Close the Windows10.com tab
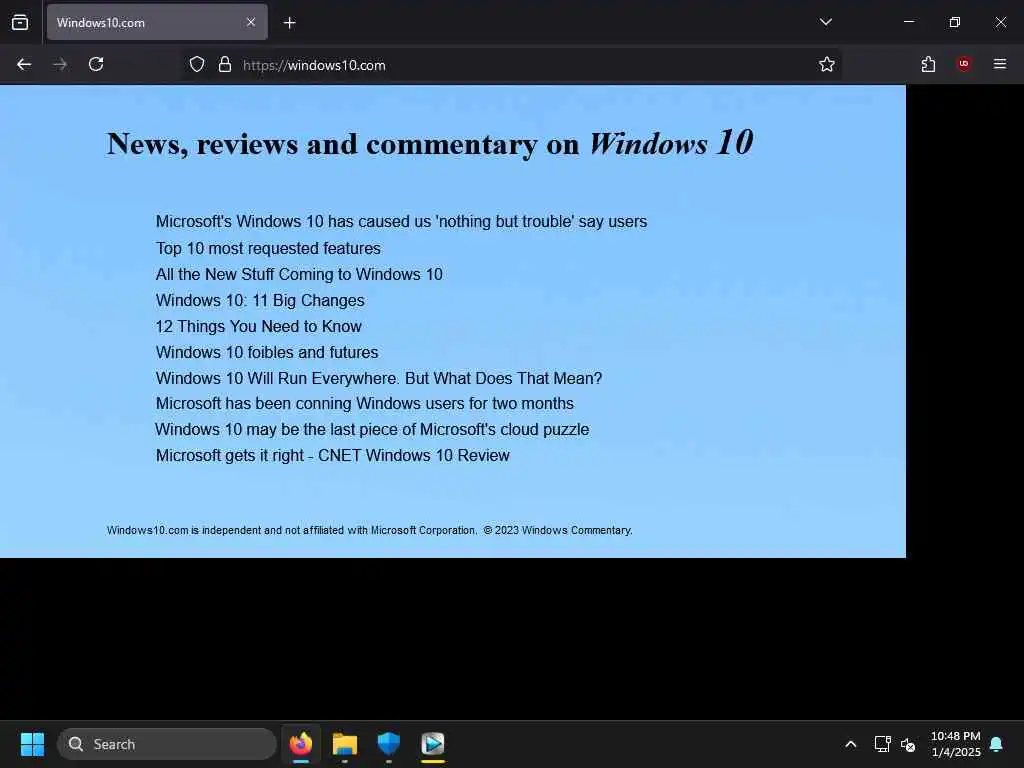The height and width of the screenshot is (768, 1024). (251, 22)
